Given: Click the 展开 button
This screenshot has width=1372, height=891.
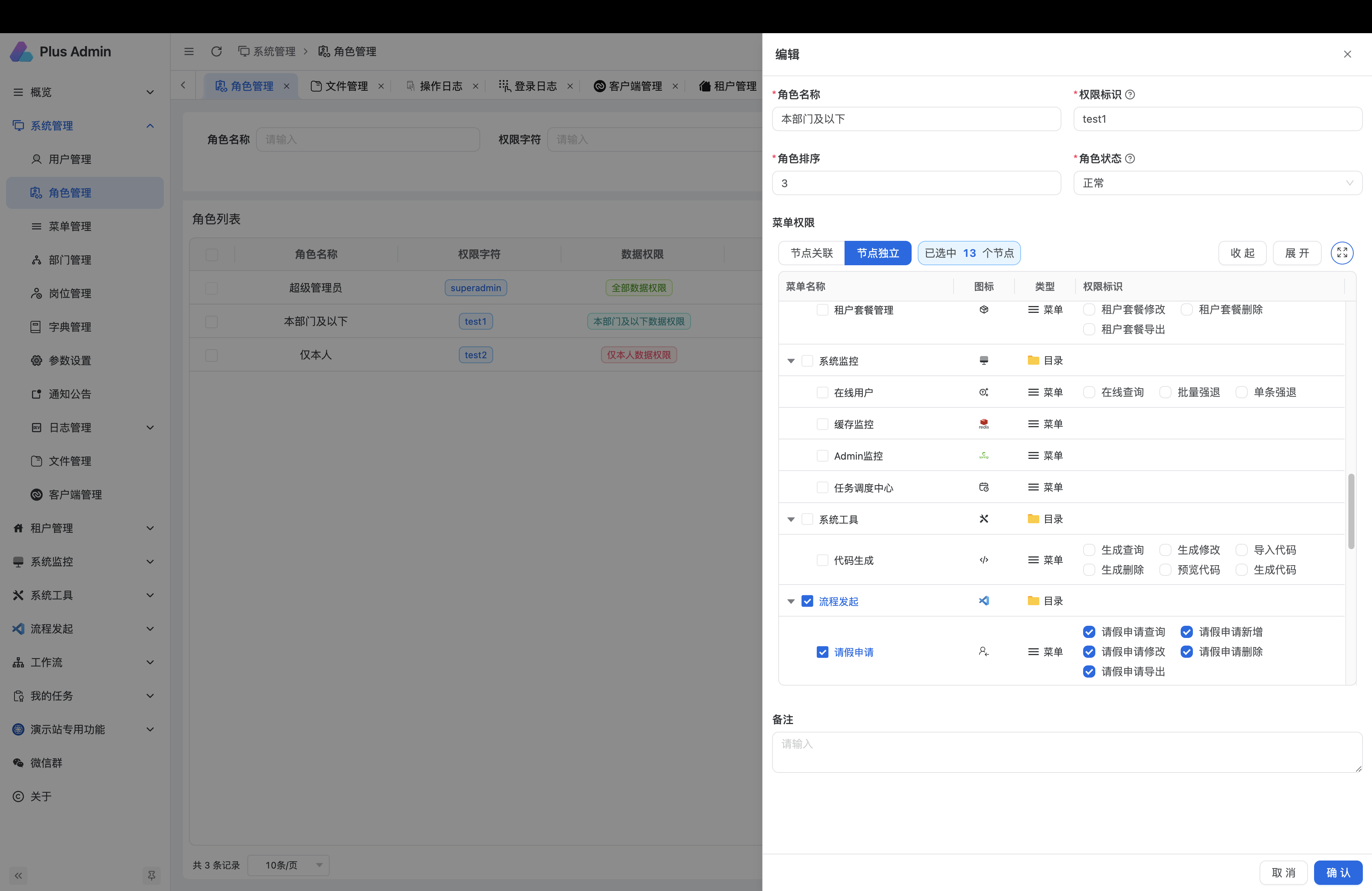Looking at the screenshot, I should click(1297, 253).
